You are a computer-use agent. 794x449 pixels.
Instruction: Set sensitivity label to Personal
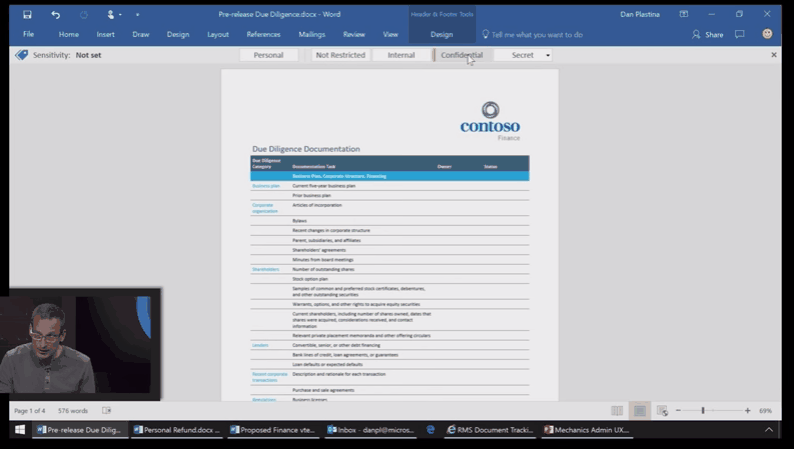[x=268, y=55]
